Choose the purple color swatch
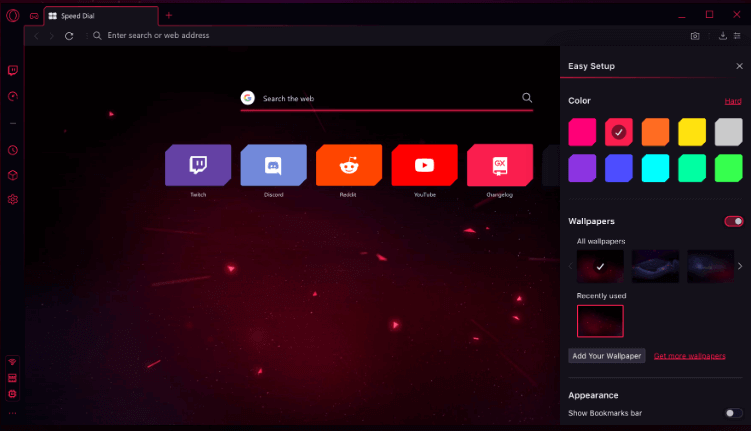The height and width of the screenshot is (431, 751). pyautogui.click(x=582, y=168)
